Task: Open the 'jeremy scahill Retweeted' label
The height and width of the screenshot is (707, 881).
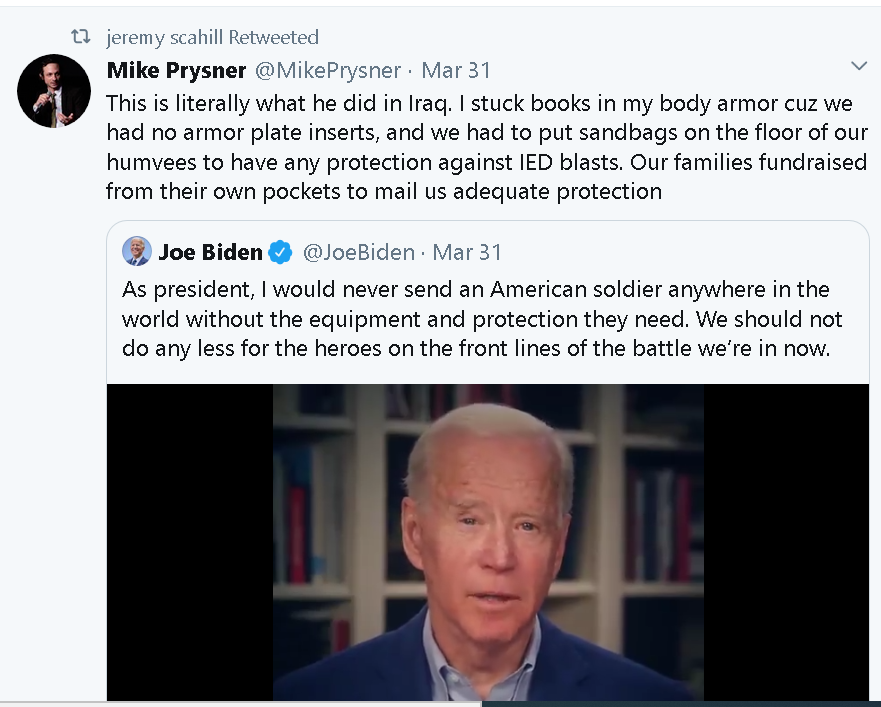Action: tap(212, 38)
